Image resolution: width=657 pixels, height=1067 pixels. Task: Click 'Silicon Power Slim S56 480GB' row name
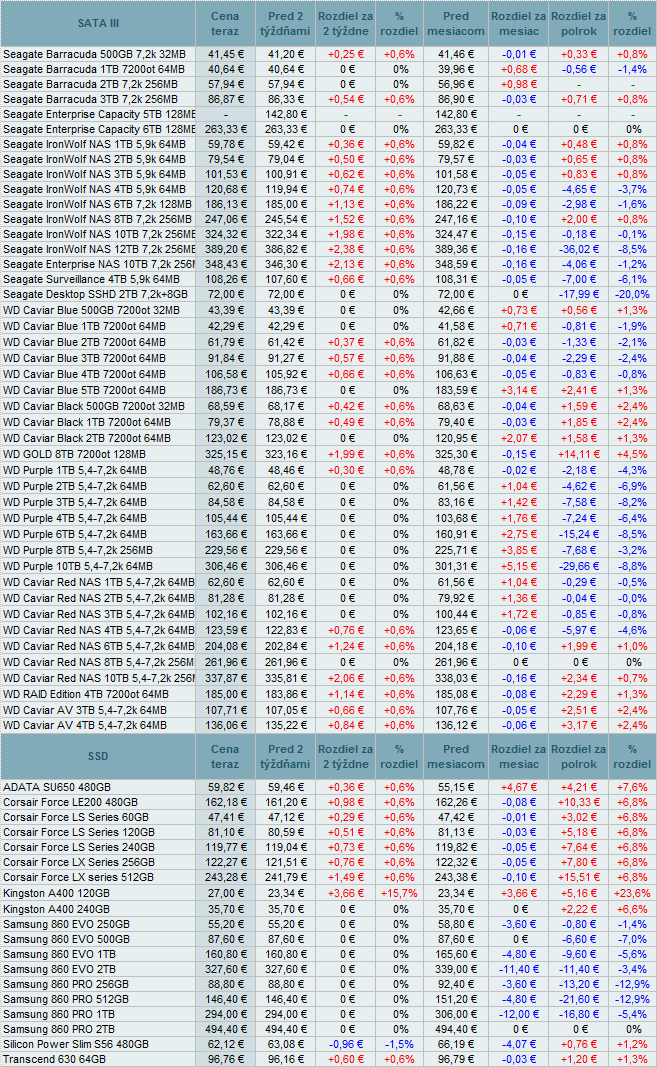(76, 1044)
